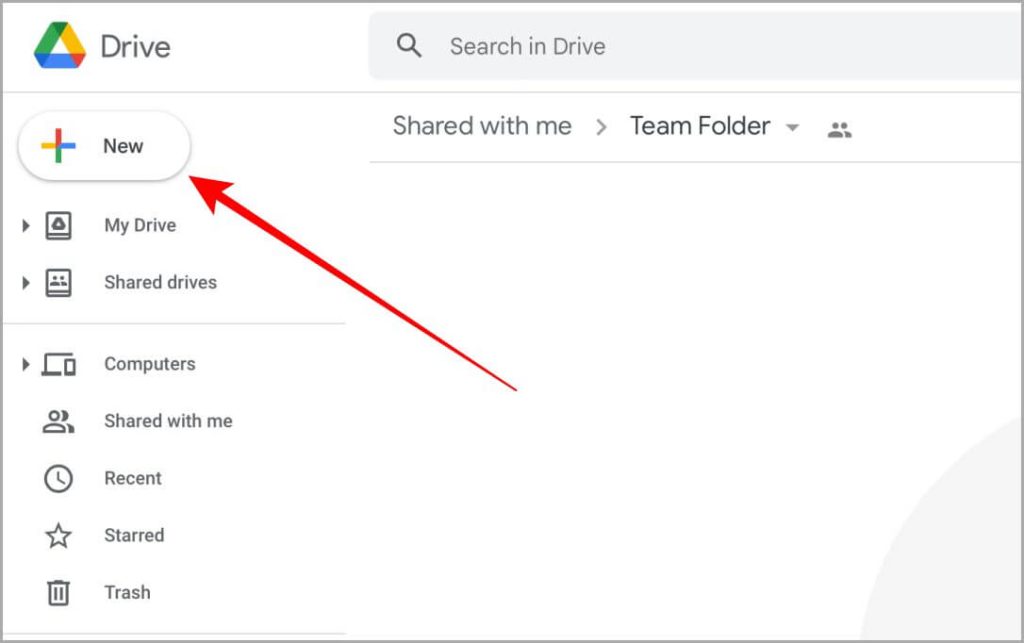
Task: Select Starred in the sidebar menu
Action: point(133,535)
